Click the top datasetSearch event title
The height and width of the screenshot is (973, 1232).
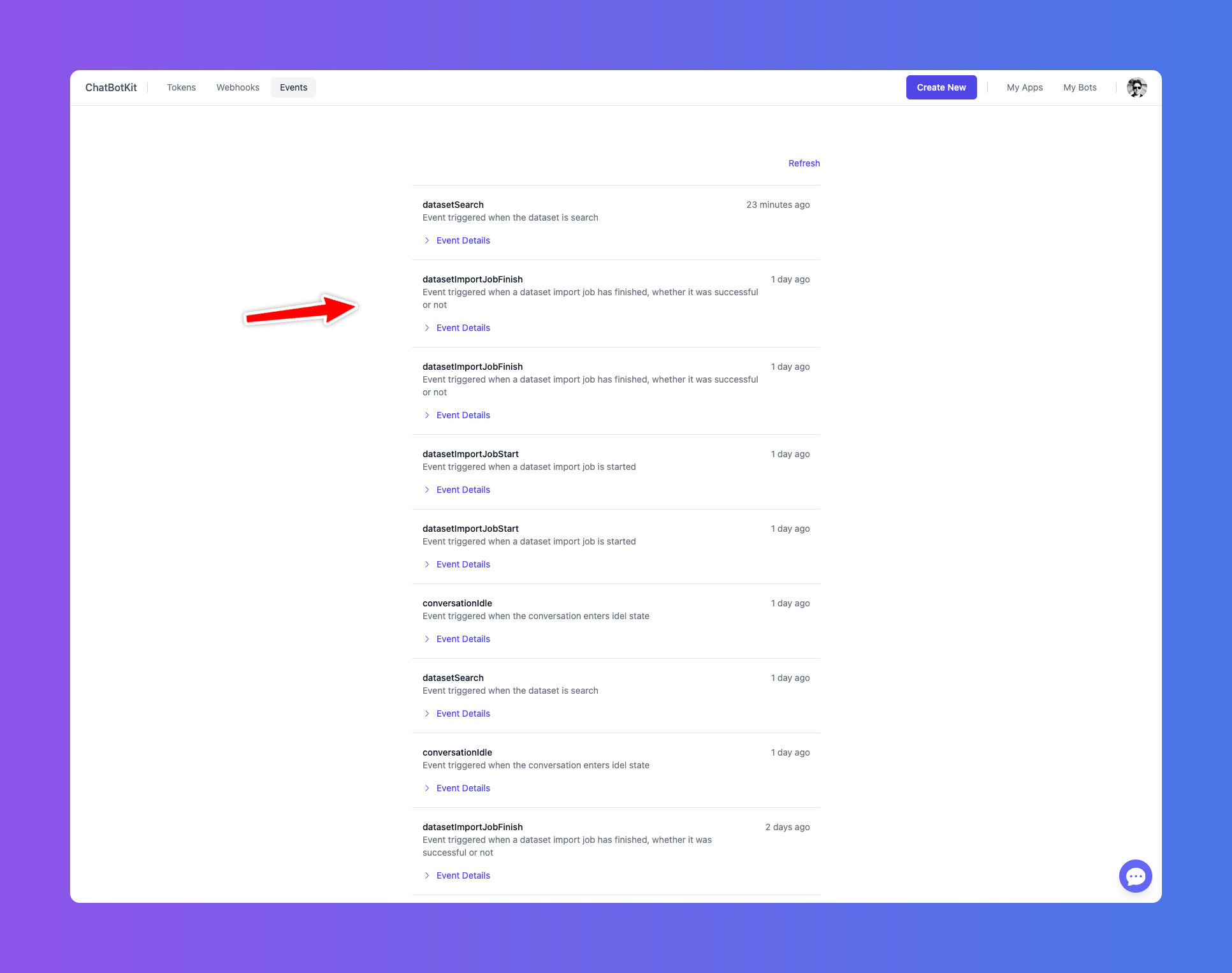(x=453, y=205)
